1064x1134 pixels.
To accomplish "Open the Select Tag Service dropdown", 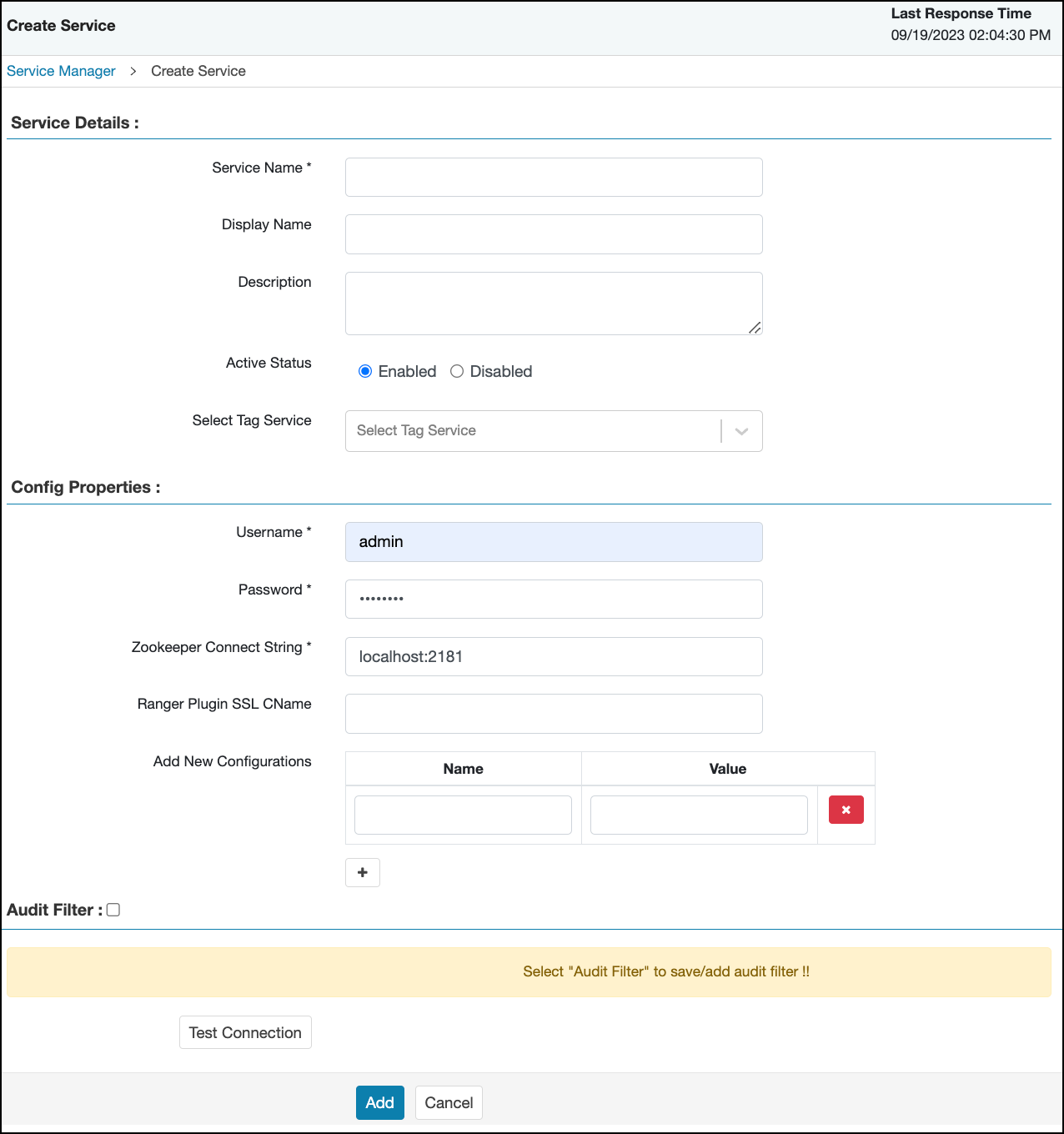I will point(532,431).
